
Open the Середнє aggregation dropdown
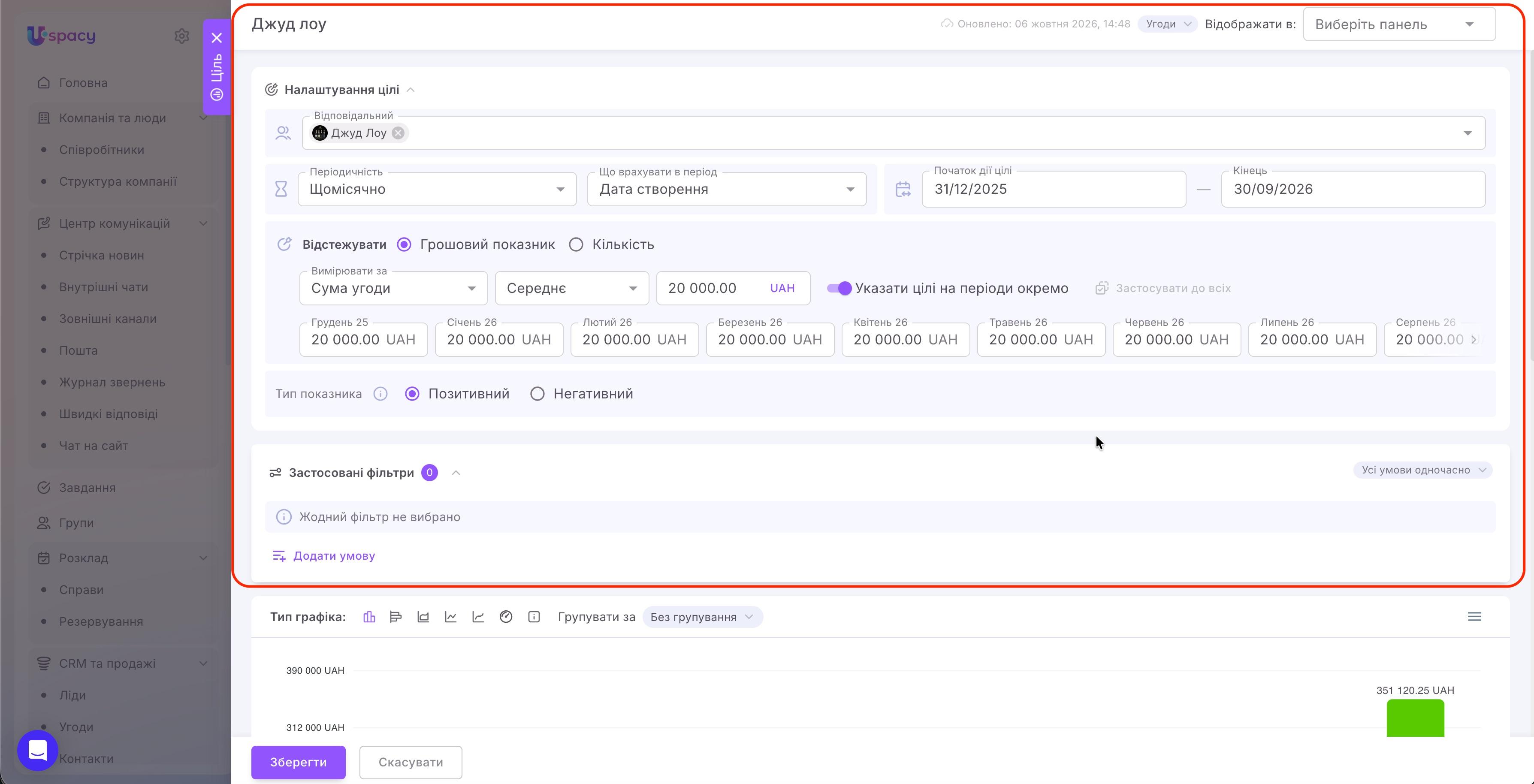point(572,288)
